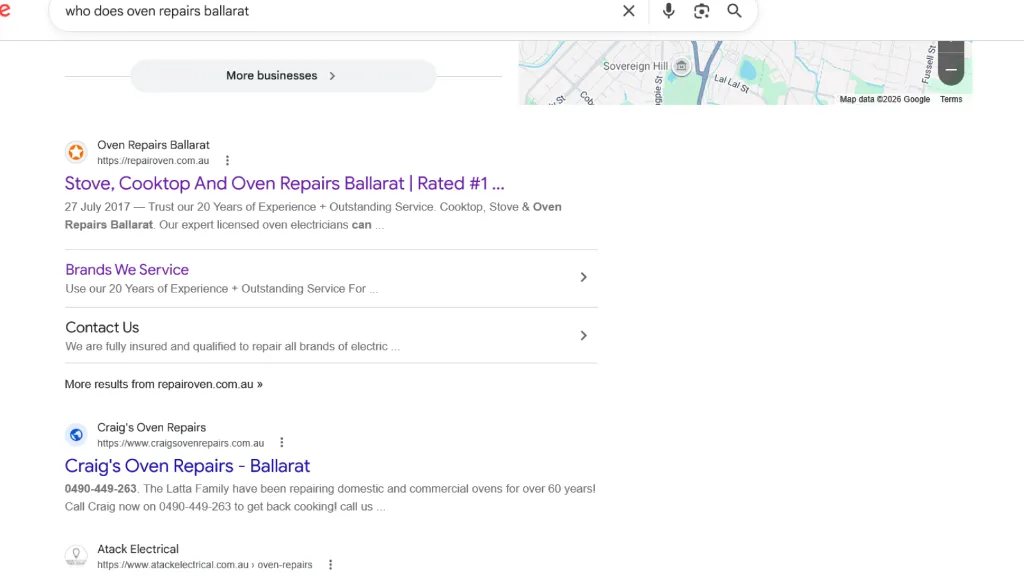This screenshot has height=576, width=1024.
Task: Open options menu for craigsovenrepairs.com.au result
Action: click(281, 443)
